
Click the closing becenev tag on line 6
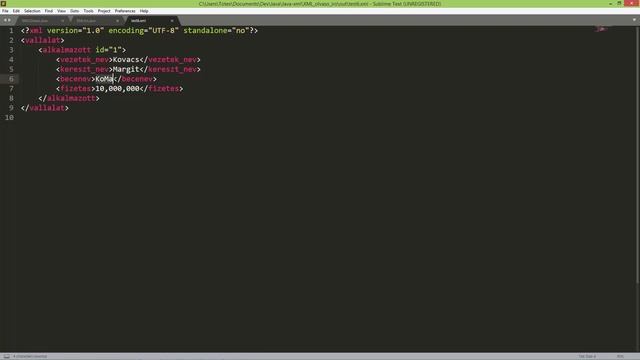coord(135,79)
